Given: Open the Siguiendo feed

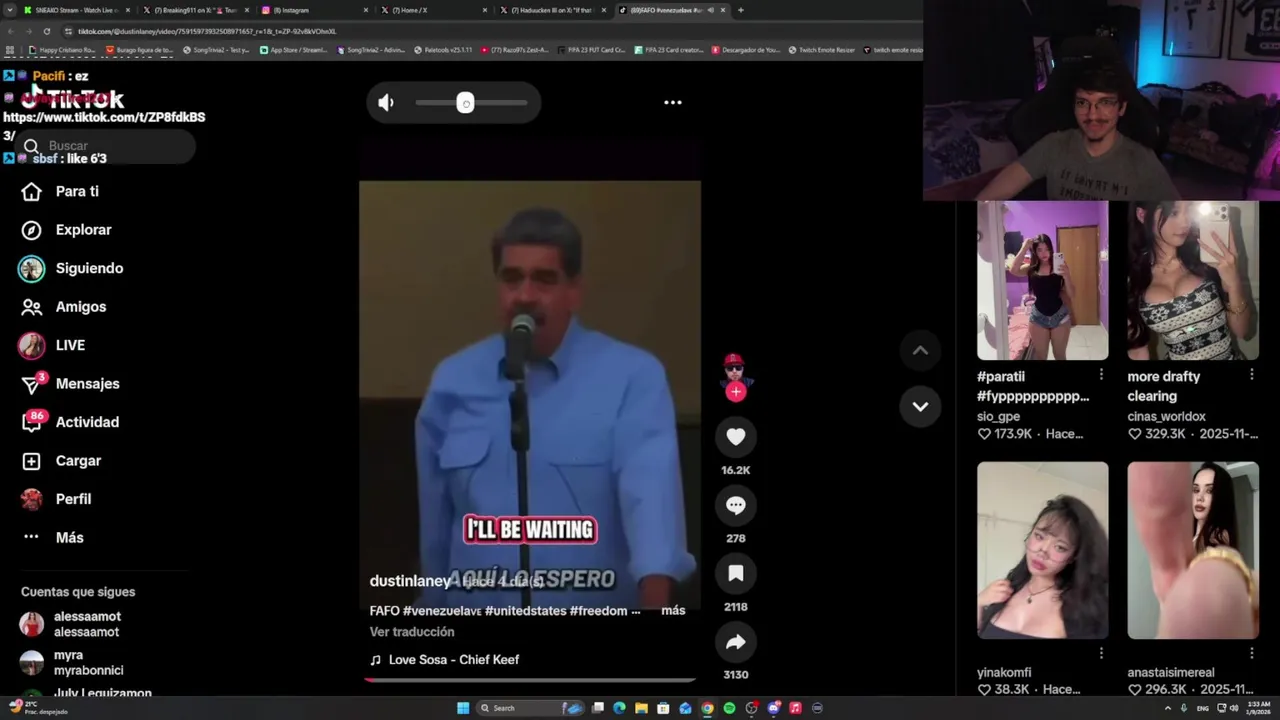Looking at the screenshot, I should [x=72, y=268].
